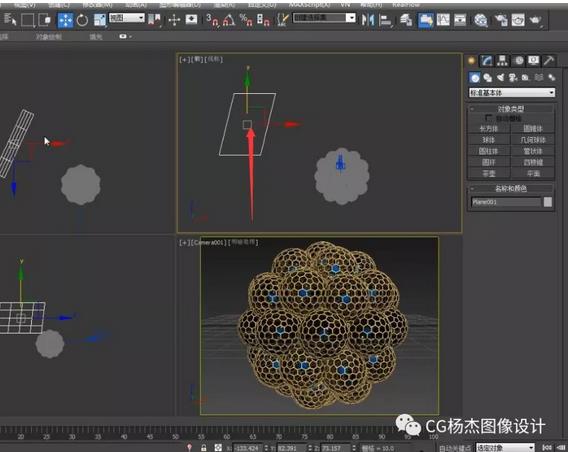
Task: Select the Cameras category icon
Action: 513,77
